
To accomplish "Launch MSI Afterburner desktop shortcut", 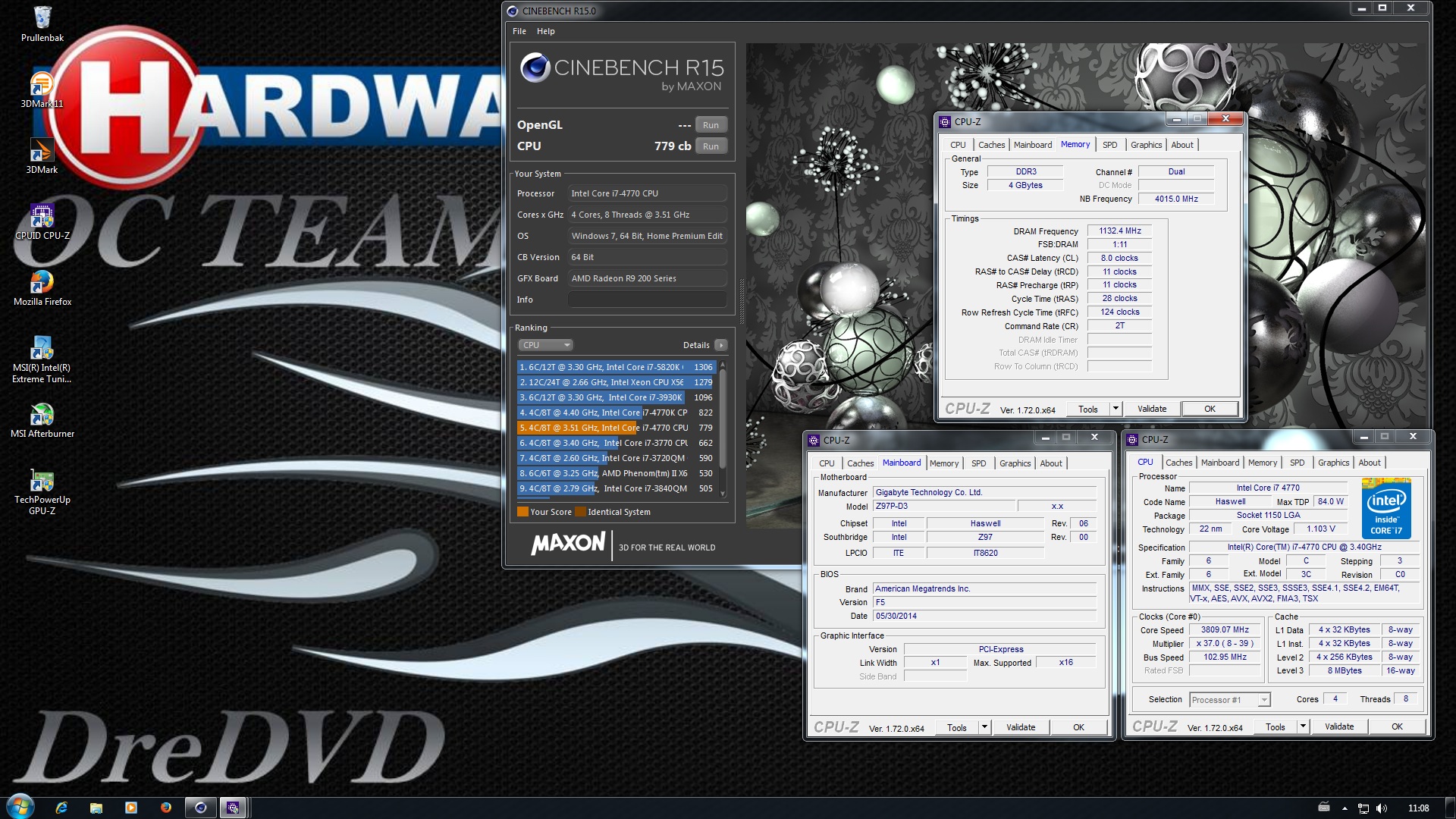I will click(x=42, y=419).
